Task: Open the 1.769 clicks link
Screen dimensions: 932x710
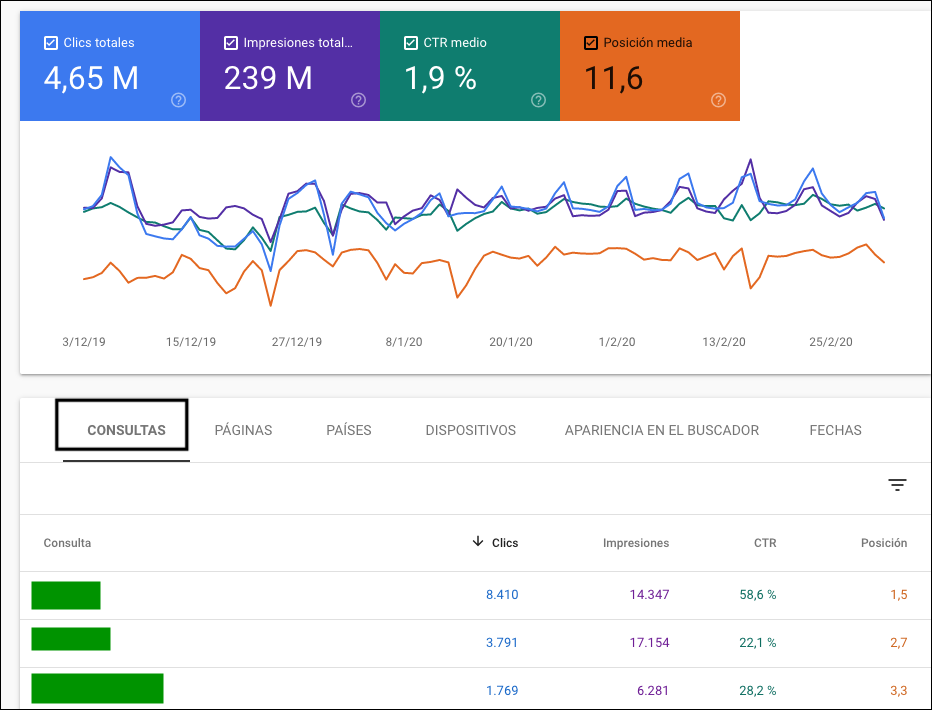Action: (x=502, y=690)
